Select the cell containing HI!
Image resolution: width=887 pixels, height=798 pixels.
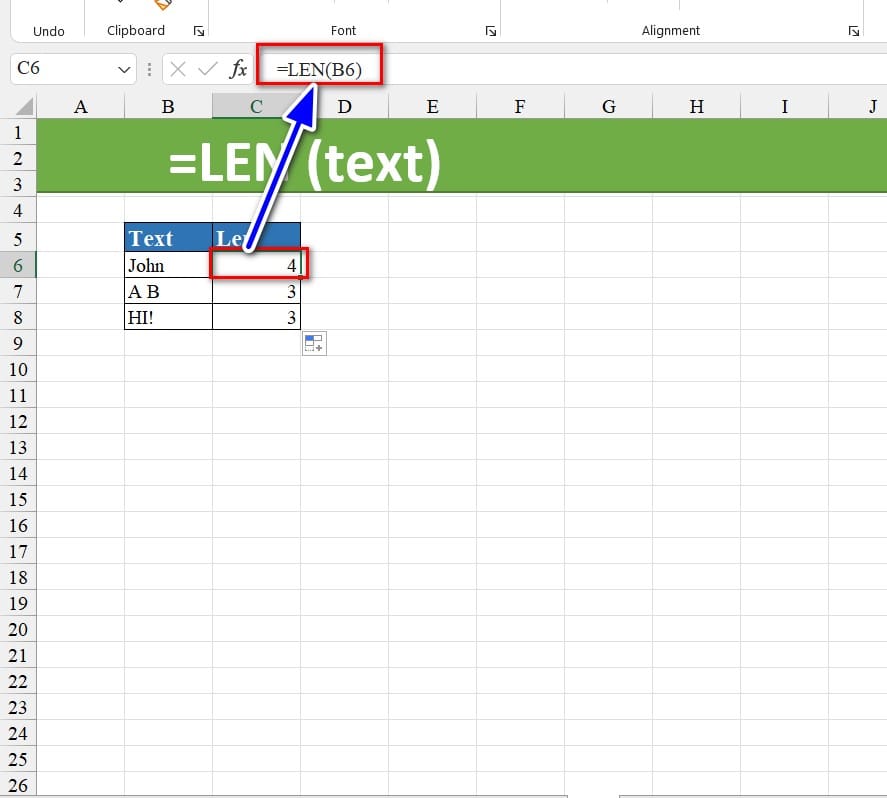click(168, 317)
